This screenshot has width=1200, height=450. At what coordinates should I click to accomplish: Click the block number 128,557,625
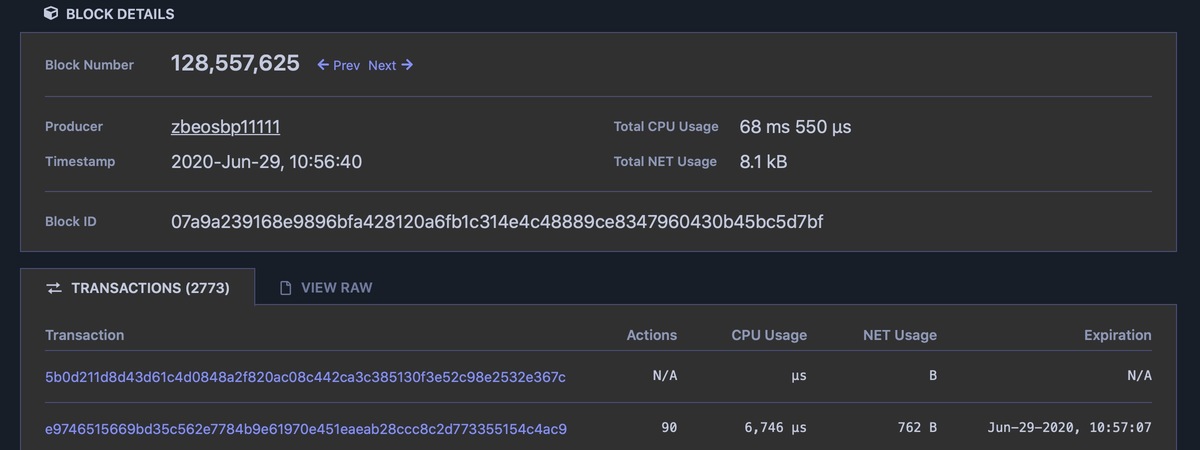click(235, 63)
